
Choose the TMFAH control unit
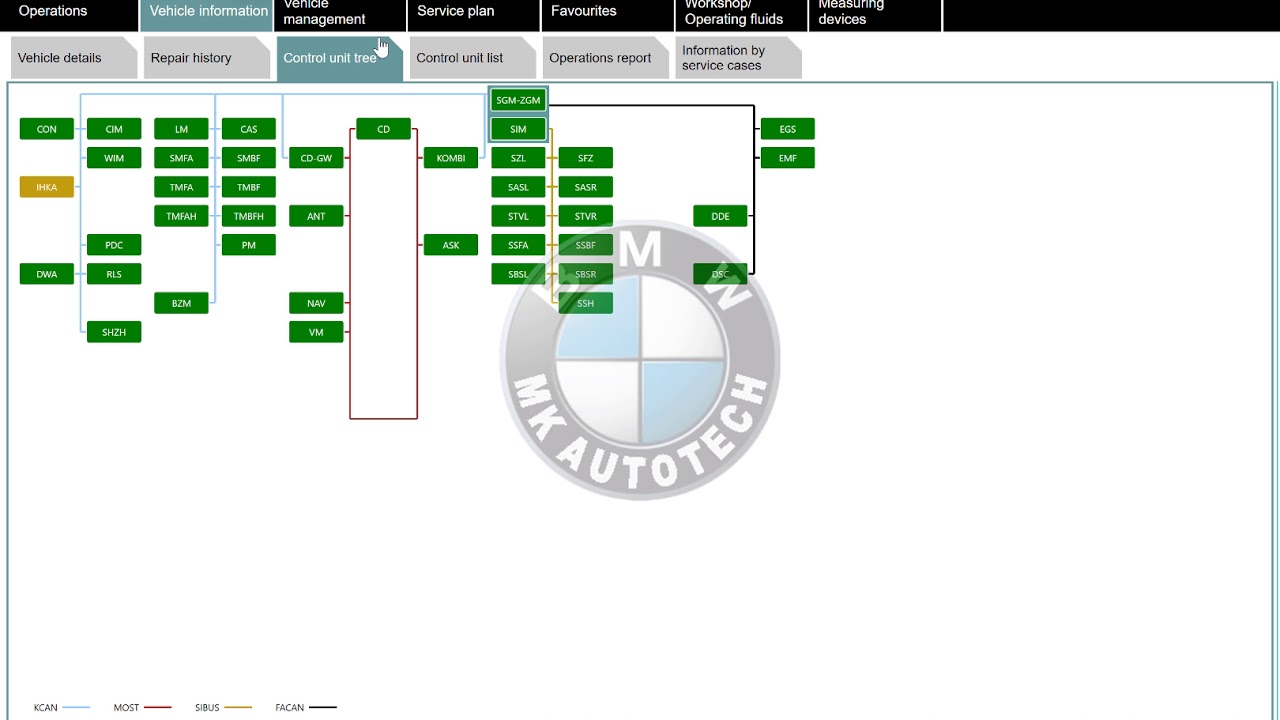click(181, 216)
